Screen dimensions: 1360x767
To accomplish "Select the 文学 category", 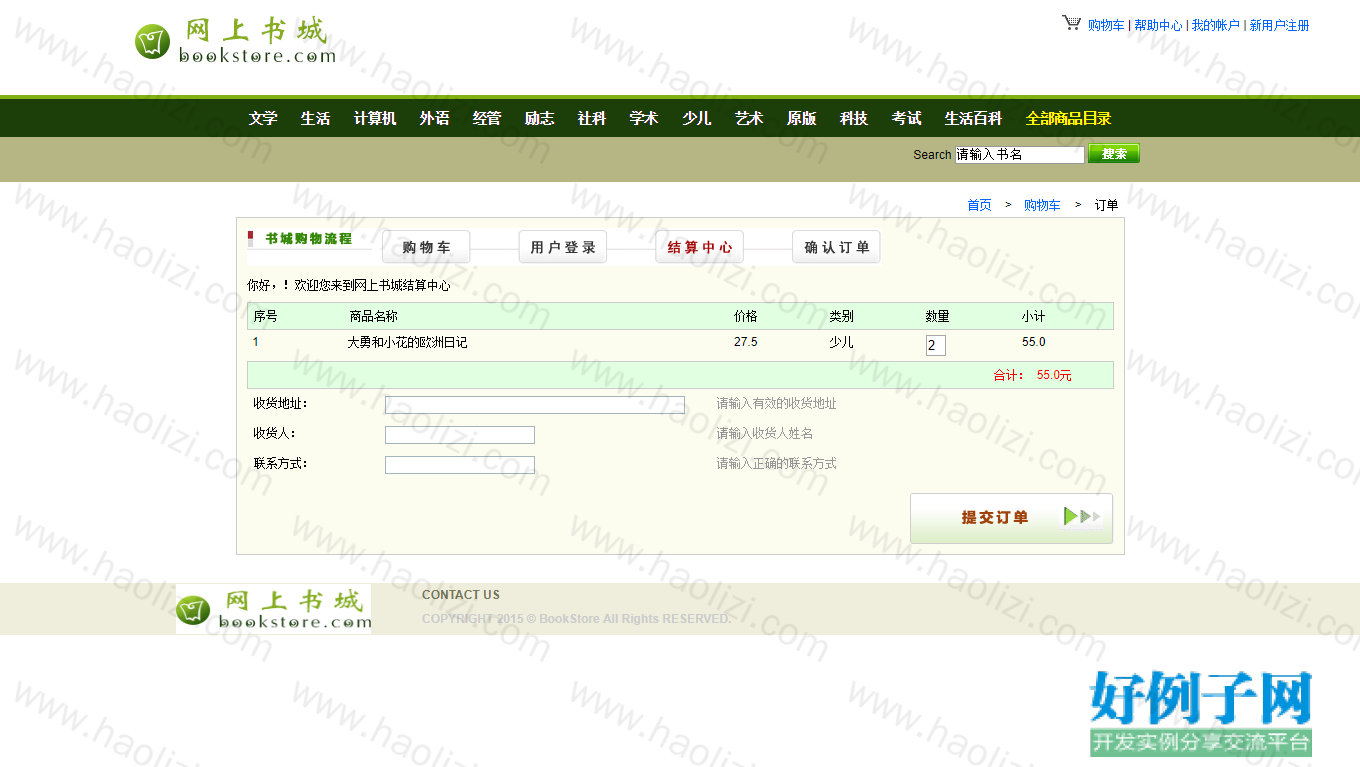I will coord(263,118).
